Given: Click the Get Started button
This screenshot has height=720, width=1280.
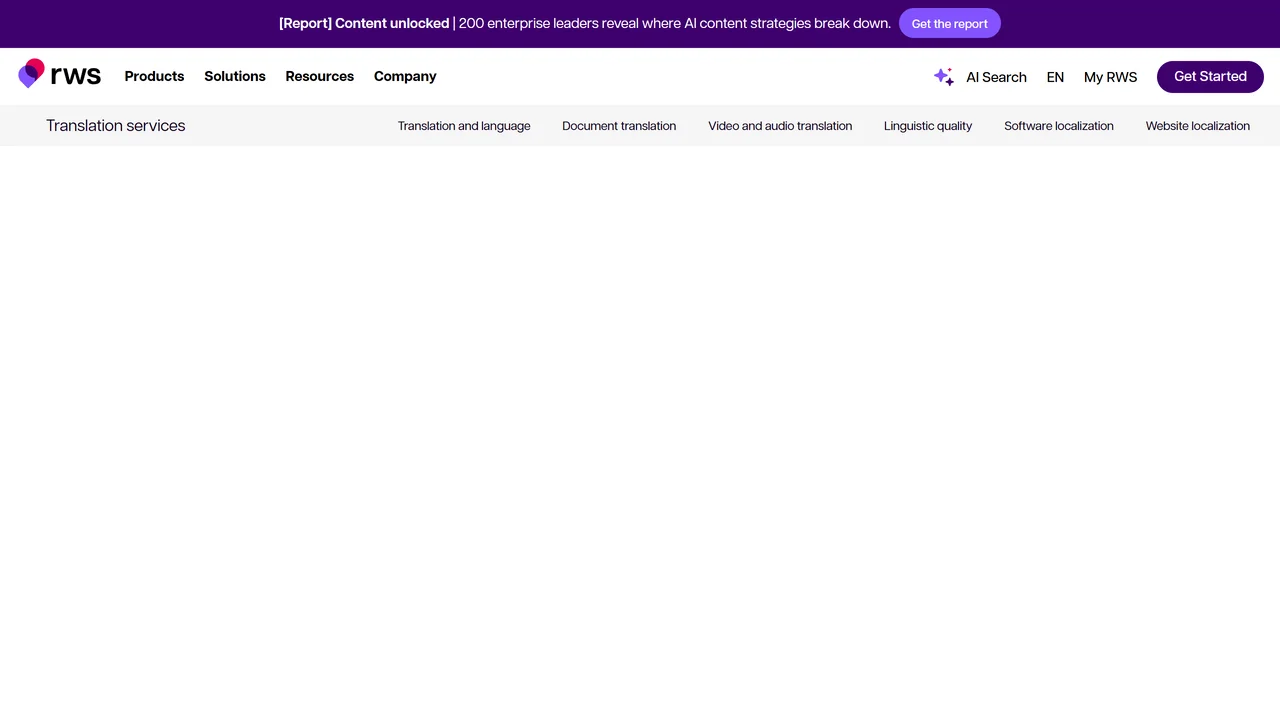Looking at the screenshot, I should pyautogui.click(x=1210, y=76).
